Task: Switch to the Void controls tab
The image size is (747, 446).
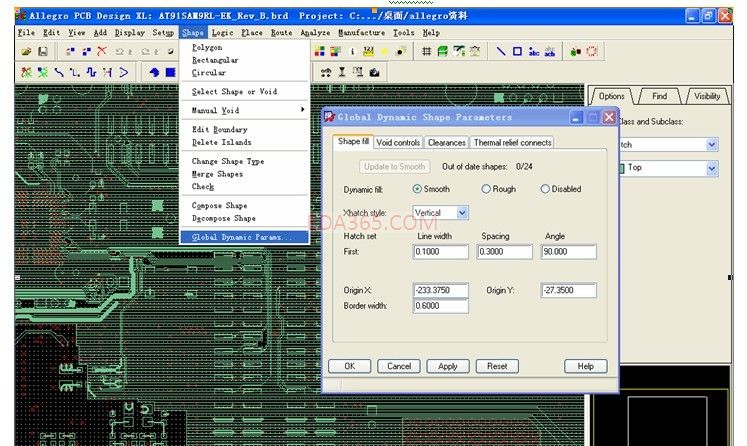Action: tap(397, 143)
